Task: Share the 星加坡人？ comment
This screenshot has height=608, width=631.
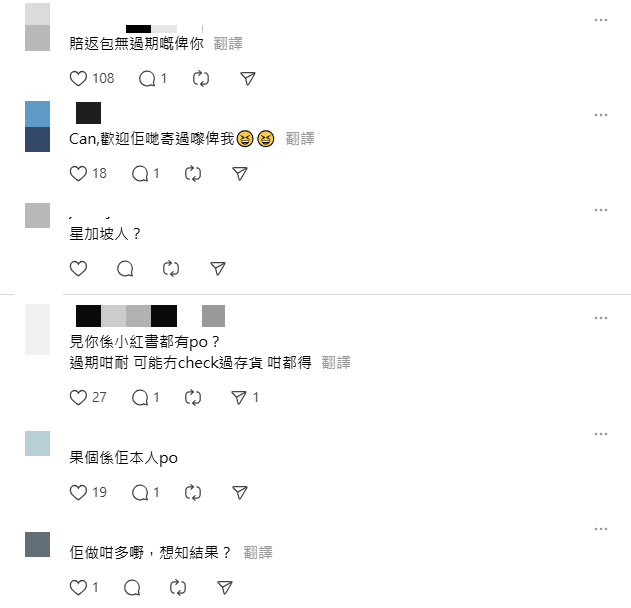Action: click(x=218, y=268)
